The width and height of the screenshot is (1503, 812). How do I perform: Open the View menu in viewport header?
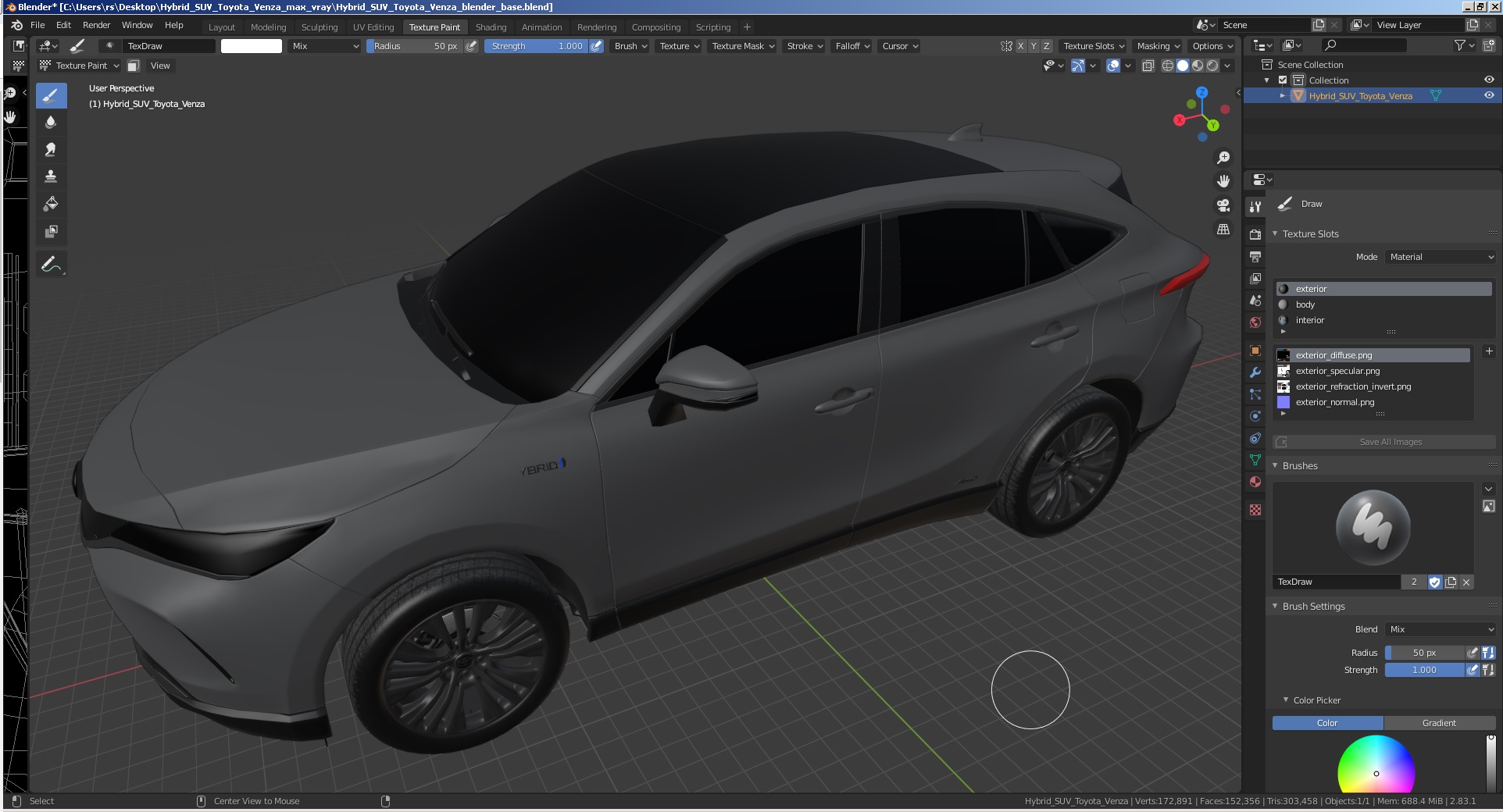pyautogui.click(x=160, y=66)
